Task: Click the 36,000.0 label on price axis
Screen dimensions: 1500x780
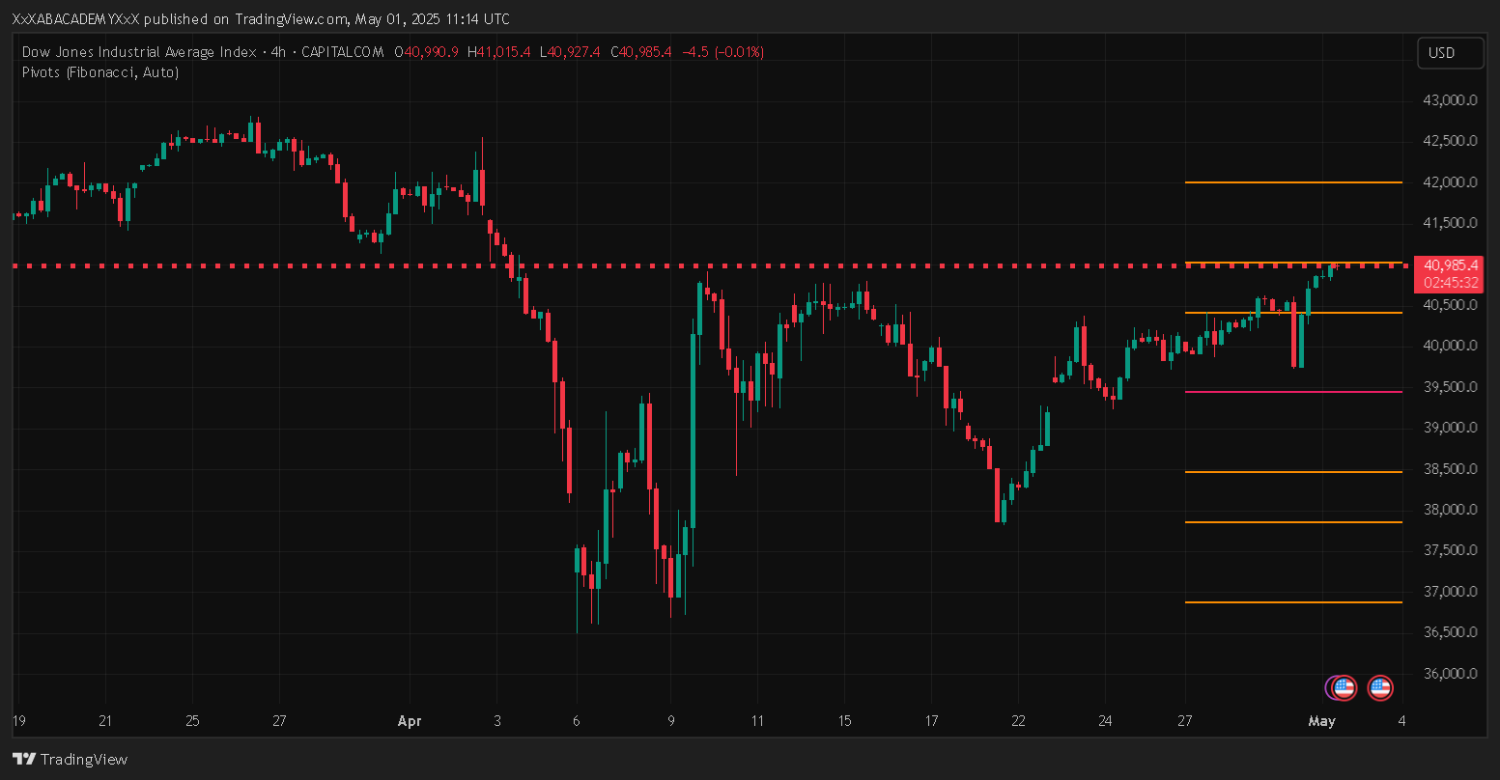Action: (x=1449, y=673)
